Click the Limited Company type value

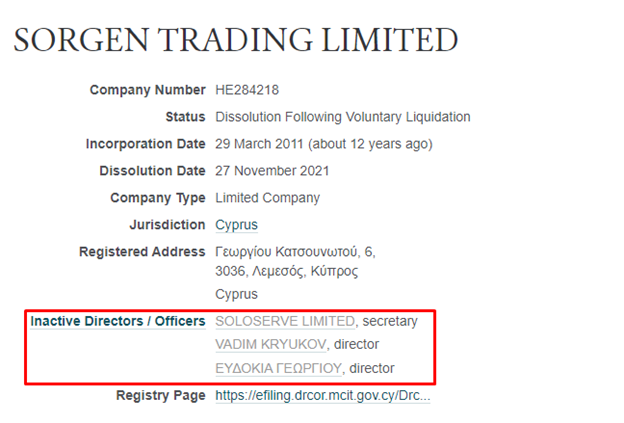click(x=267, y=198)
